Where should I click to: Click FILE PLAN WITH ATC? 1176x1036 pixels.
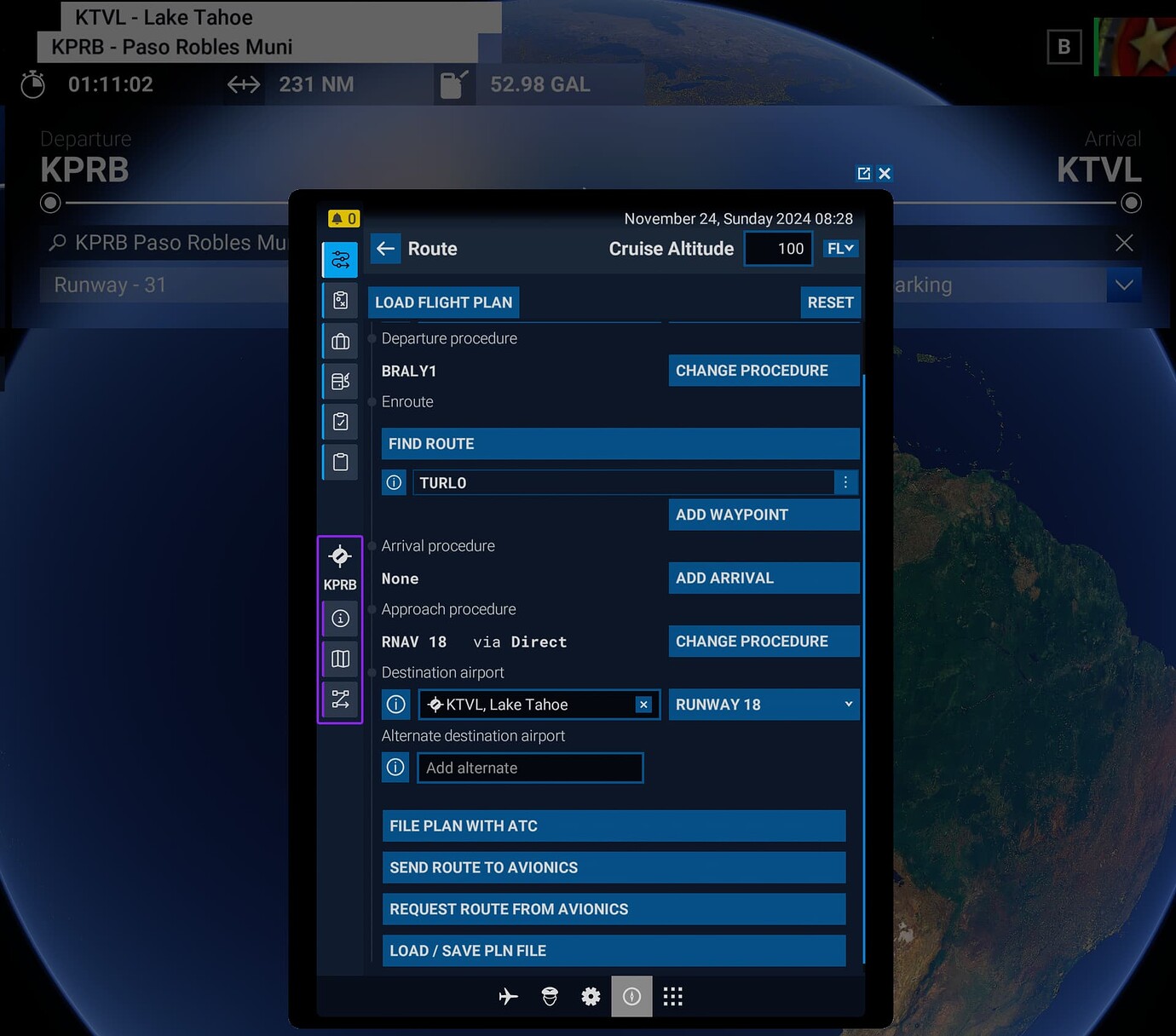613,826
